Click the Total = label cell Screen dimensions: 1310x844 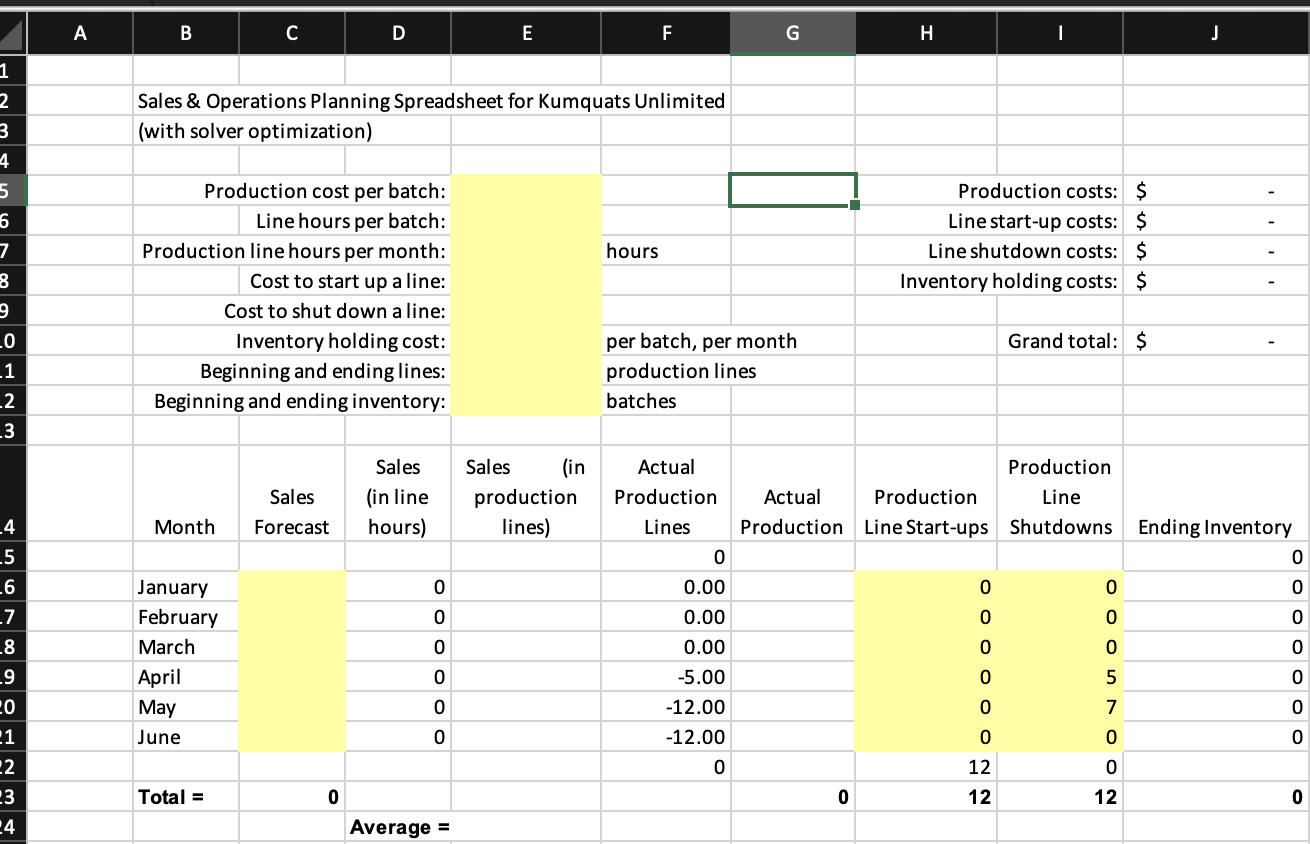pyautogui.click(x=185, y=797)
